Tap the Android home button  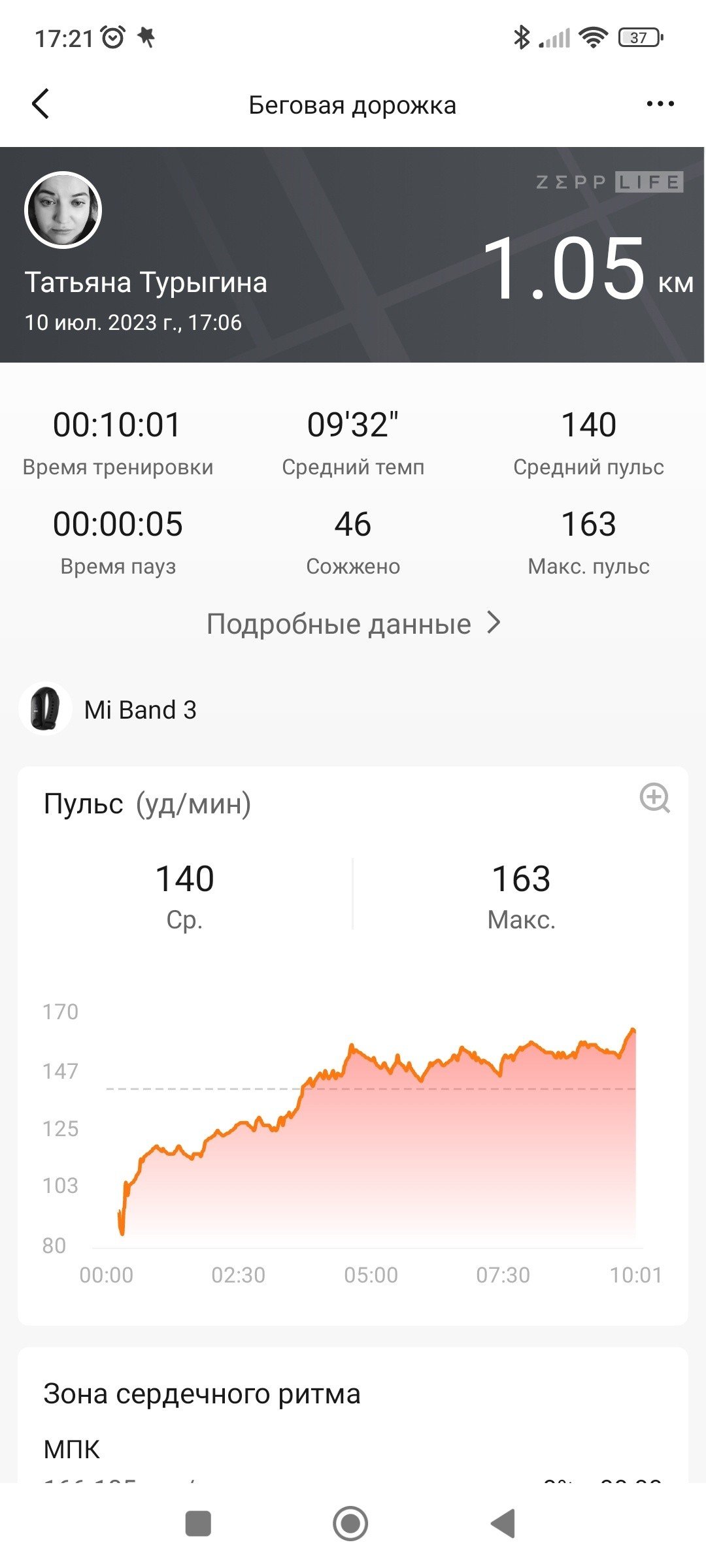coord(350,1524)
